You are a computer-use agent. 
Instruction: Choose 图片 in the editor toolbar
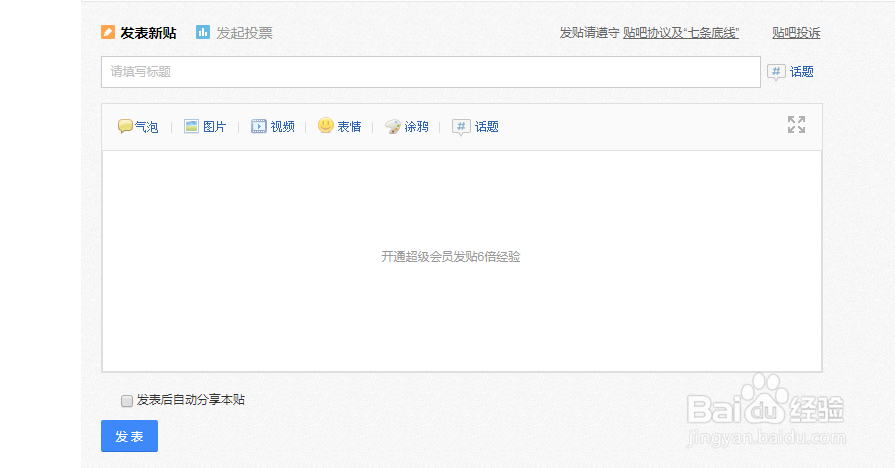[215, 127]
